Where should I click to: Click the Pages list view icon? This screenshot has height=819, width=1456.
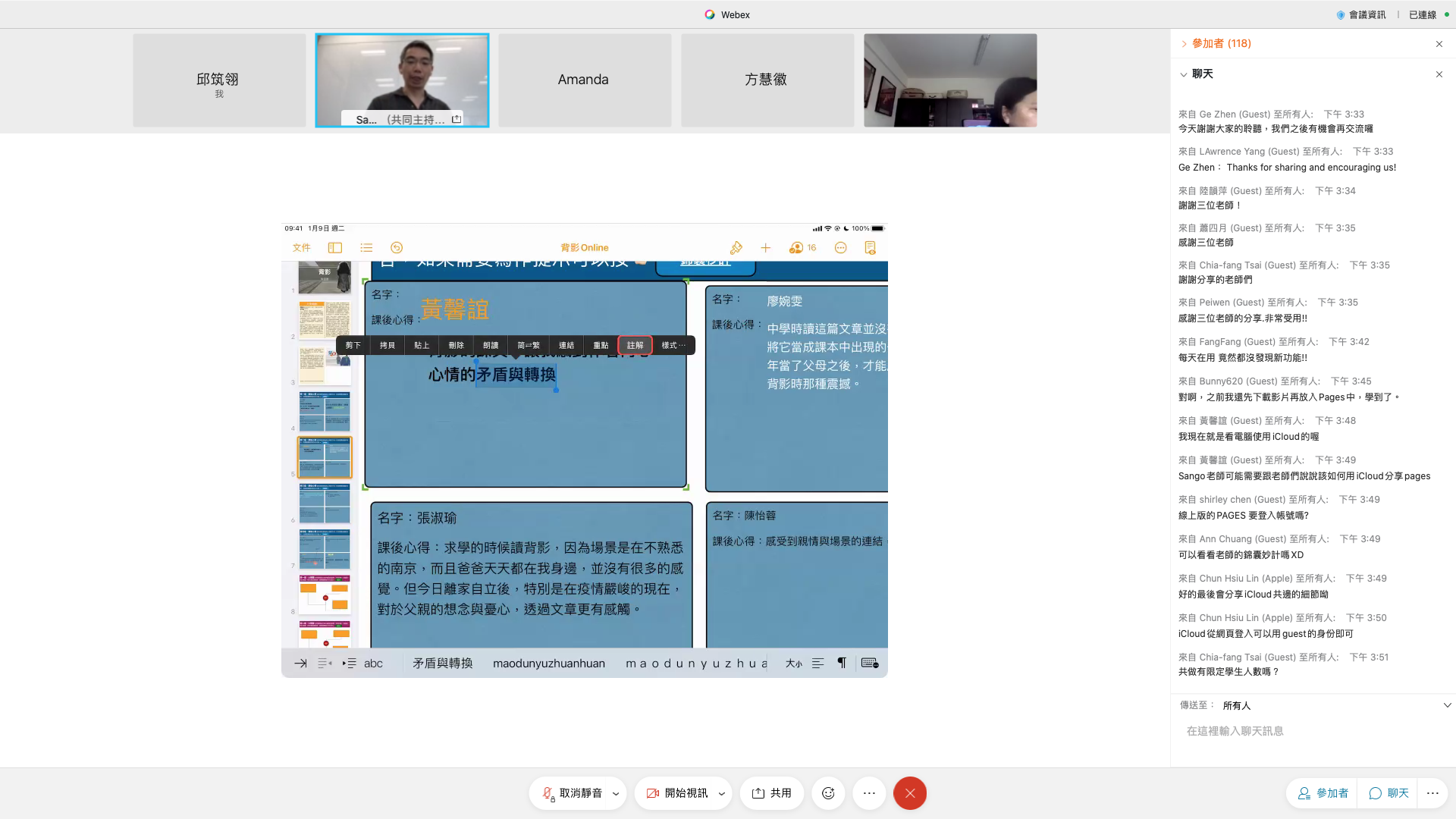coord(366,248)
